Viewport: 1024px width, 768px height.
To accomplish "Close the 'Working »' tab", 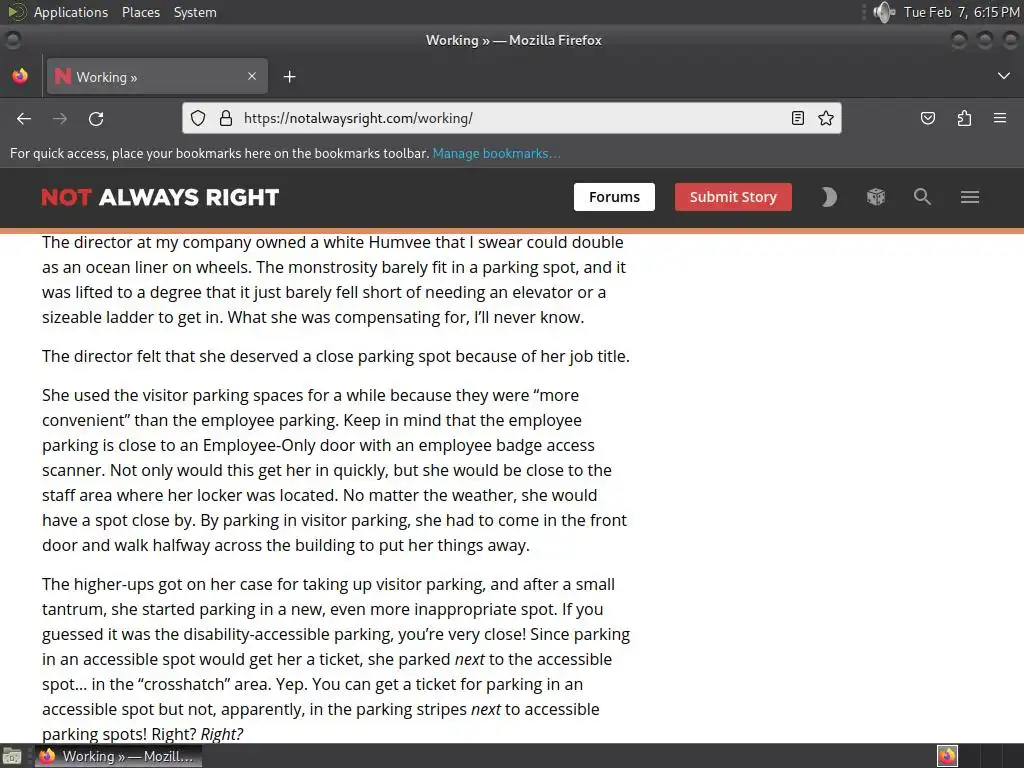I will [252, 76].
